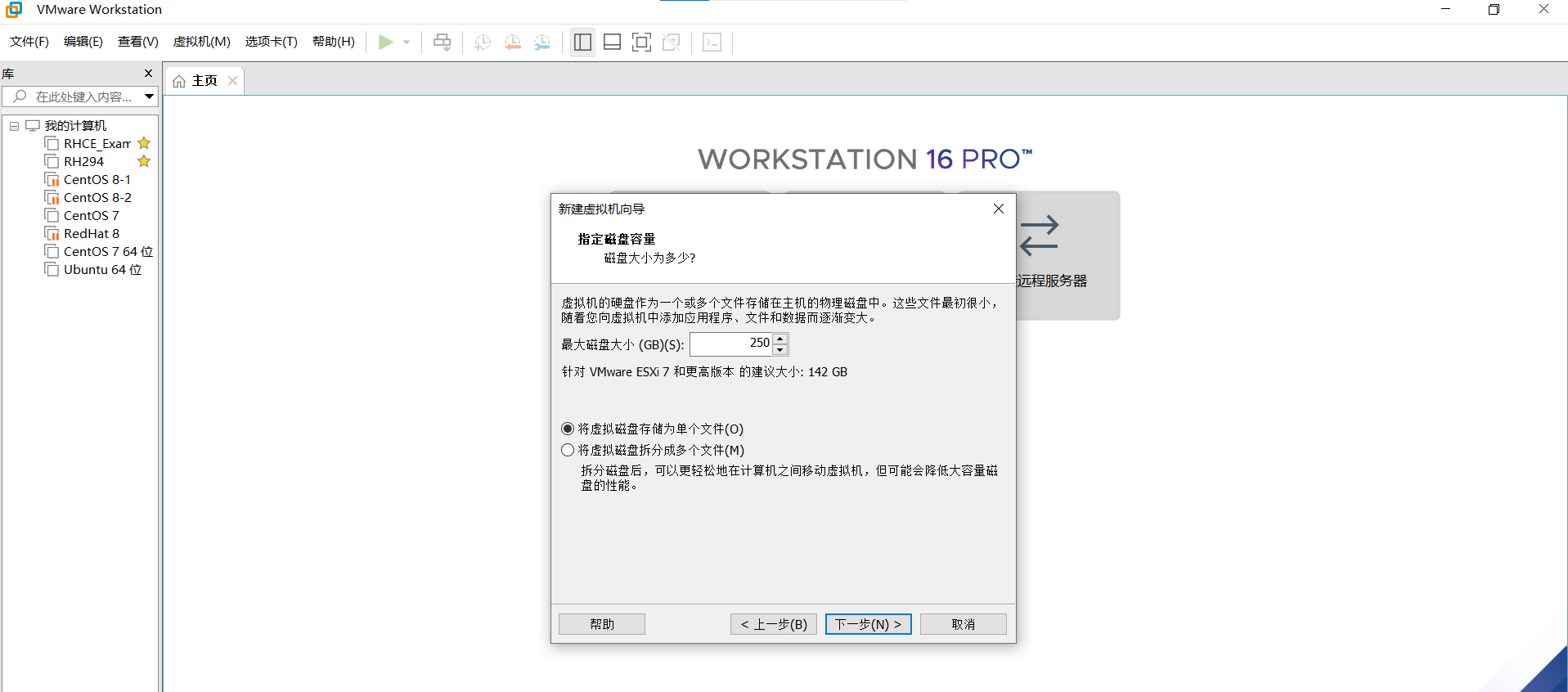1568x692 pixels.
Task: Click the library search magnifier icon
Action: click(x=20, y=97)
